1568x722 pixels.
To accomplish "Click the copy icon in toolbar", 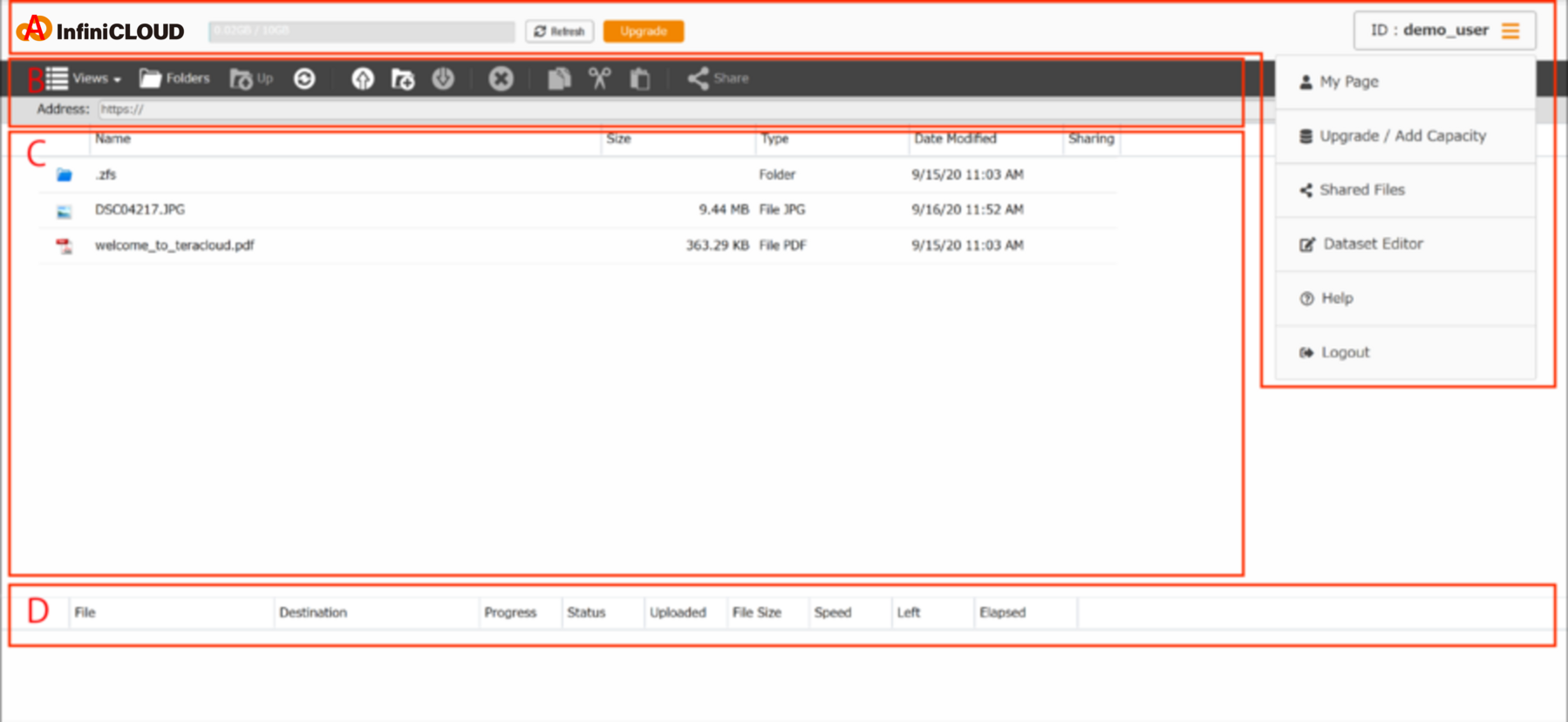I will point(559,78).
